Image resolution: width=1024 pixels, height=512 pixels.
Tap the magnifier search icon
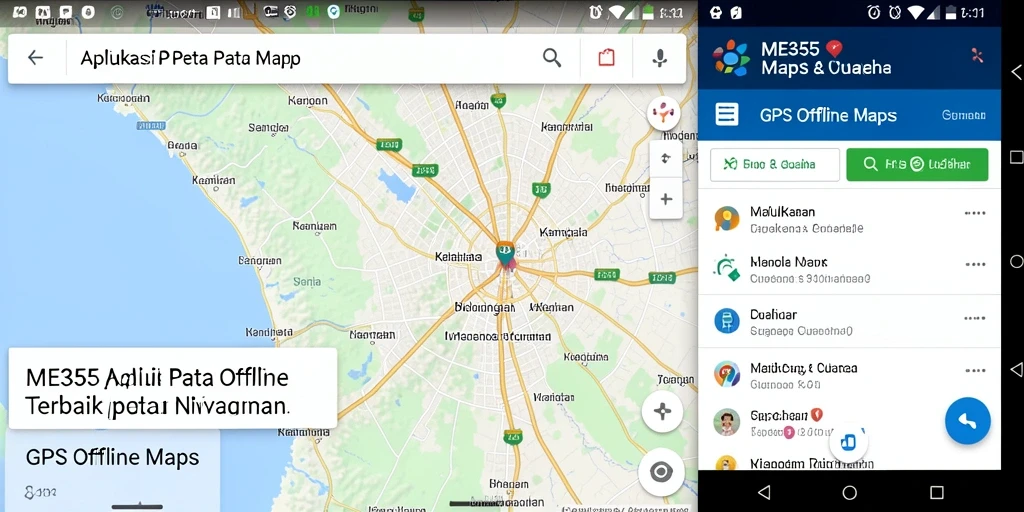click(552, 57)
